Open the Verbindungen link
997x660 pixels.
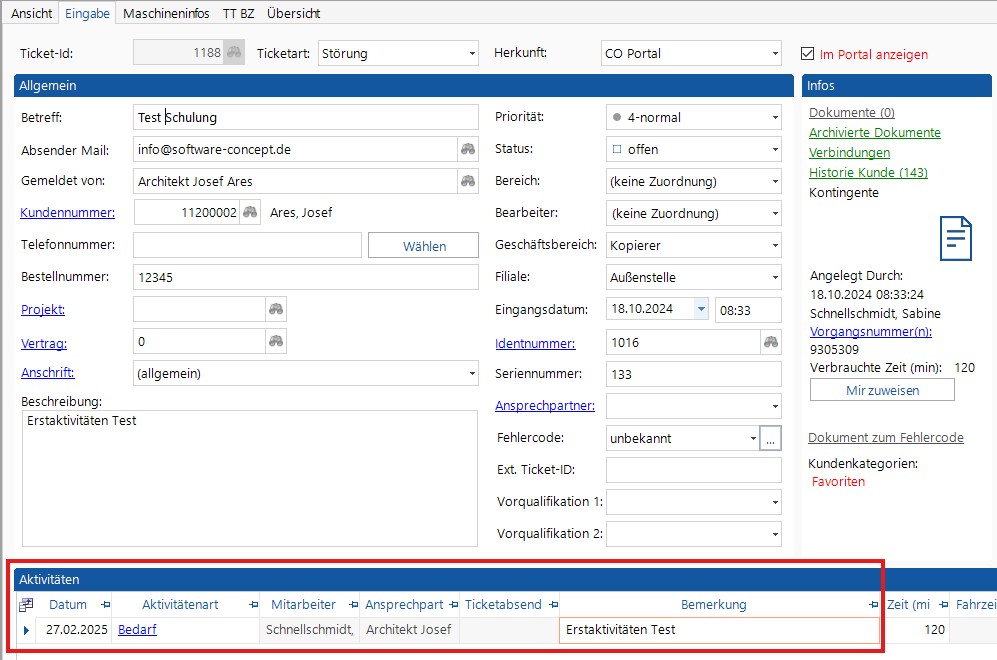point(849,153)
